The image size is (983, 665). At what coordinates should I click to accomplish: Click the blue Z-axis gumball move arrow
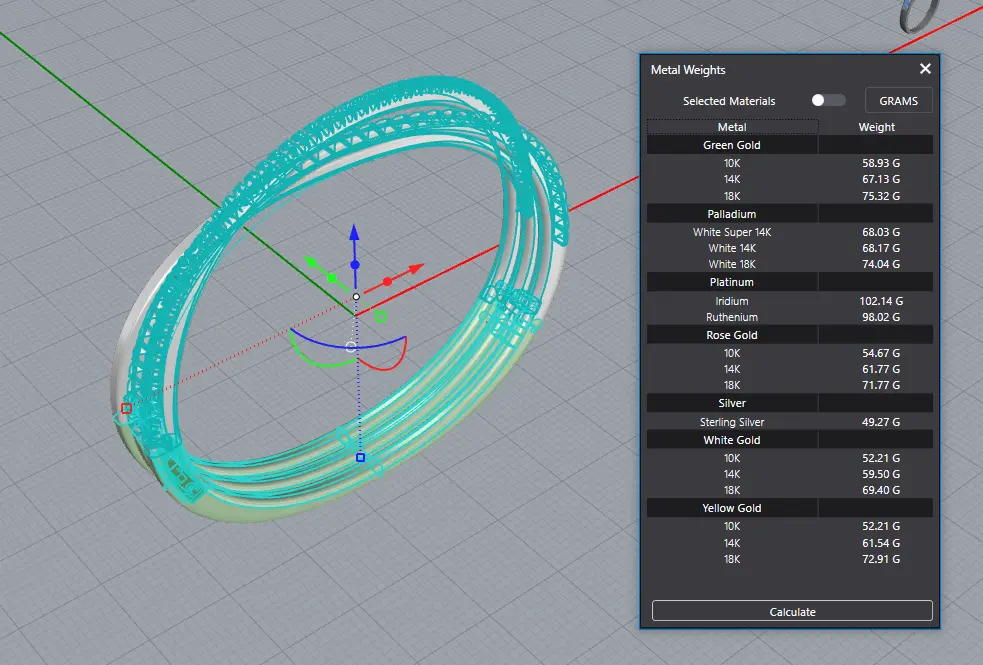pos(353,234)
